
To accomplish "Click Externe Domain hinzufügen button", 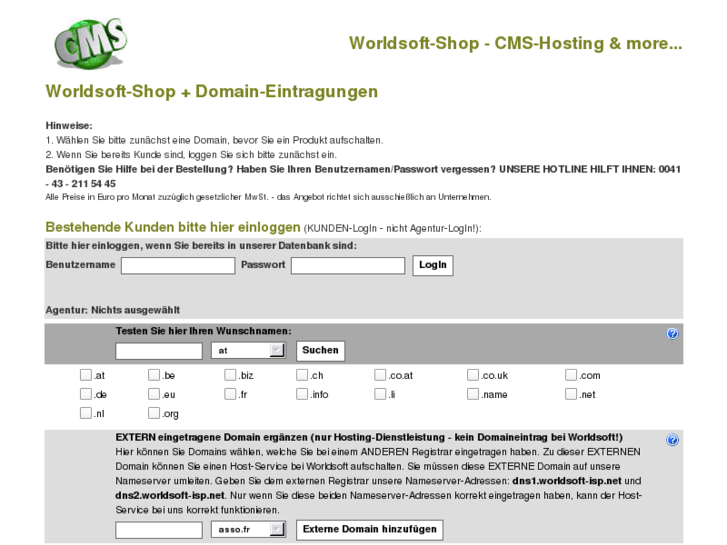I will tap(370, 530).
